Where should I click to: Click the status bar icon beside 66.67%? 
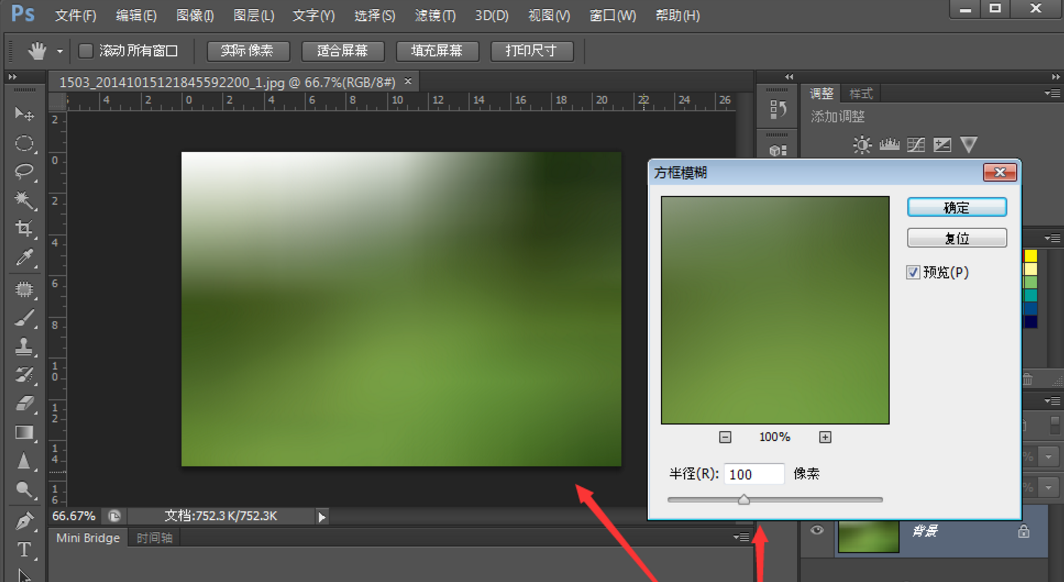point(114,516)
